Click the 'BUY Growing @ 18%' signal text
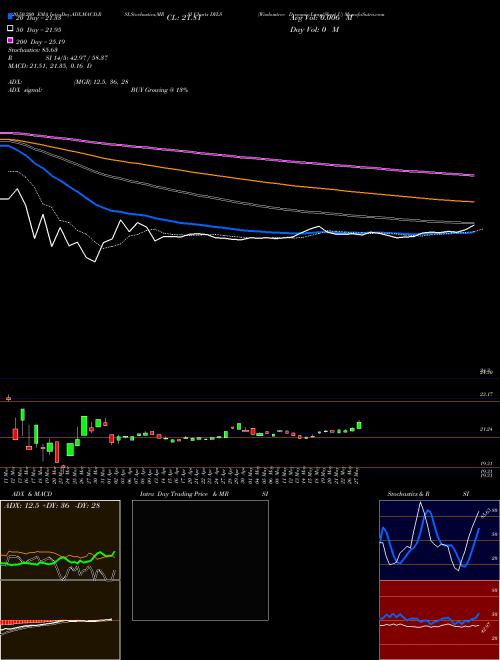 159,90
